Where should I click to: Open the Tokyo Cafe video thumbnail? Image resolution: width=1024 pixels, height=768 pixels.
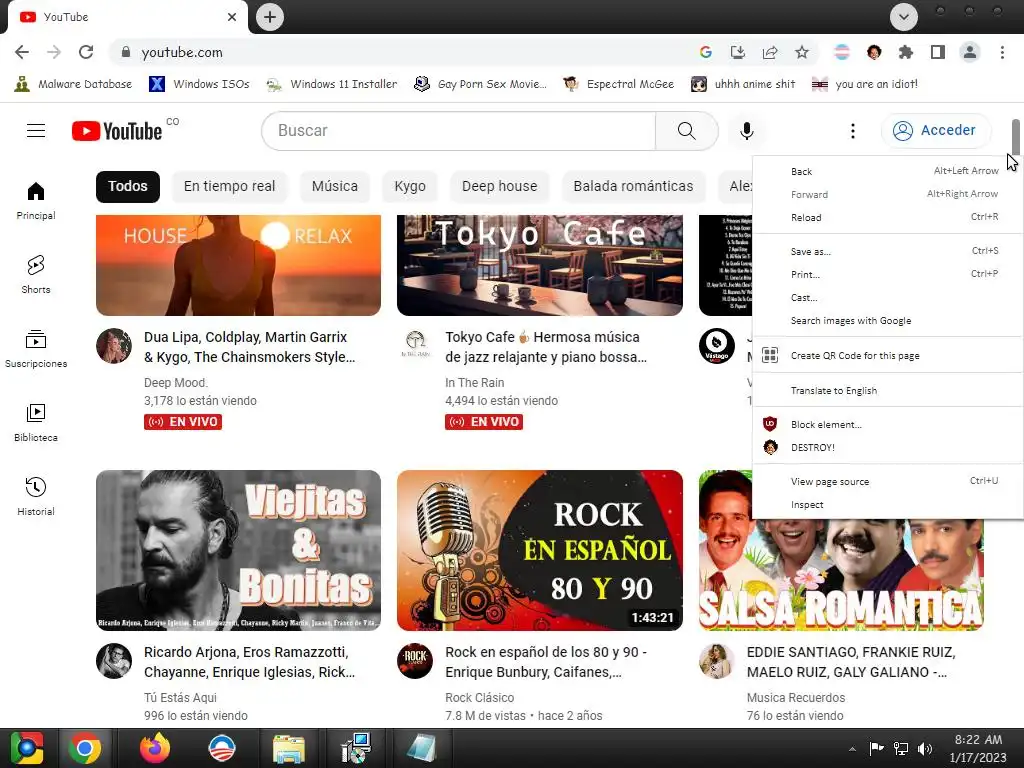(539, 265)
